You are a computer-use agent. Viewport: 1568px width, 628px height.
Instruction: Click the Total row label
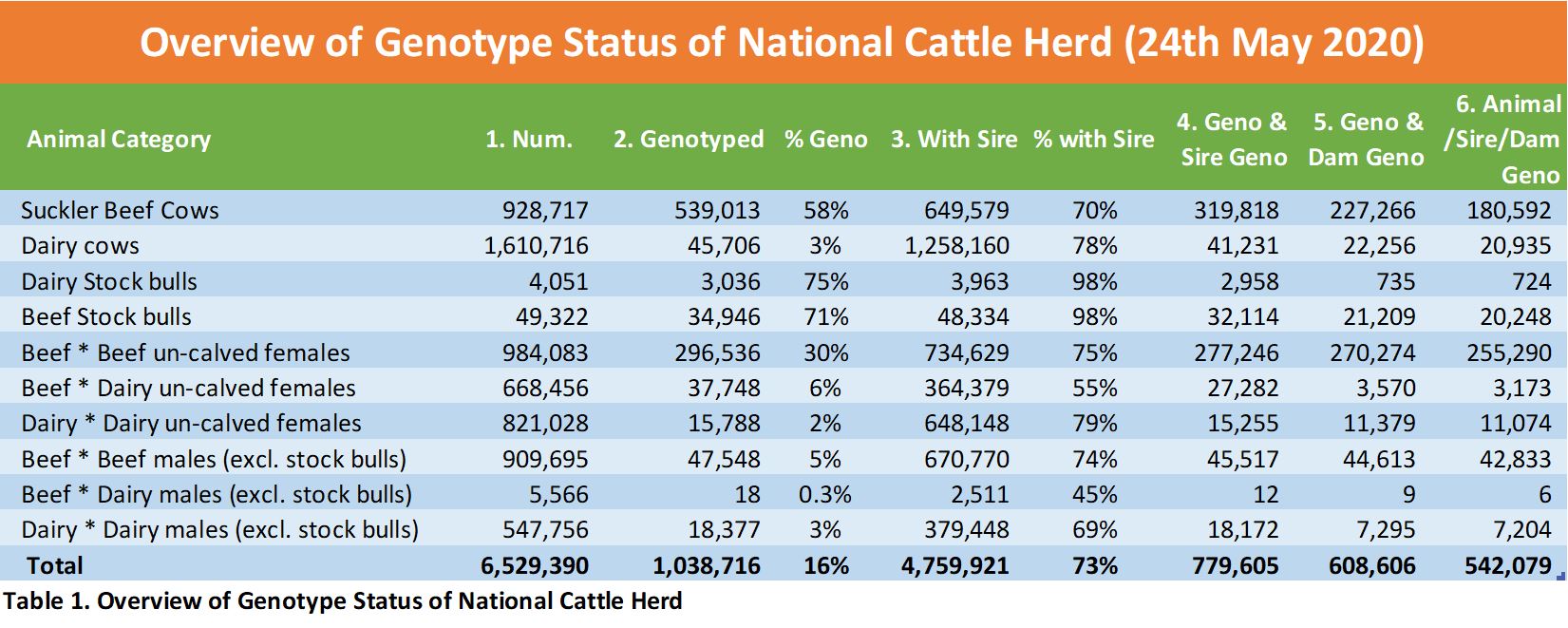(55, 565)
